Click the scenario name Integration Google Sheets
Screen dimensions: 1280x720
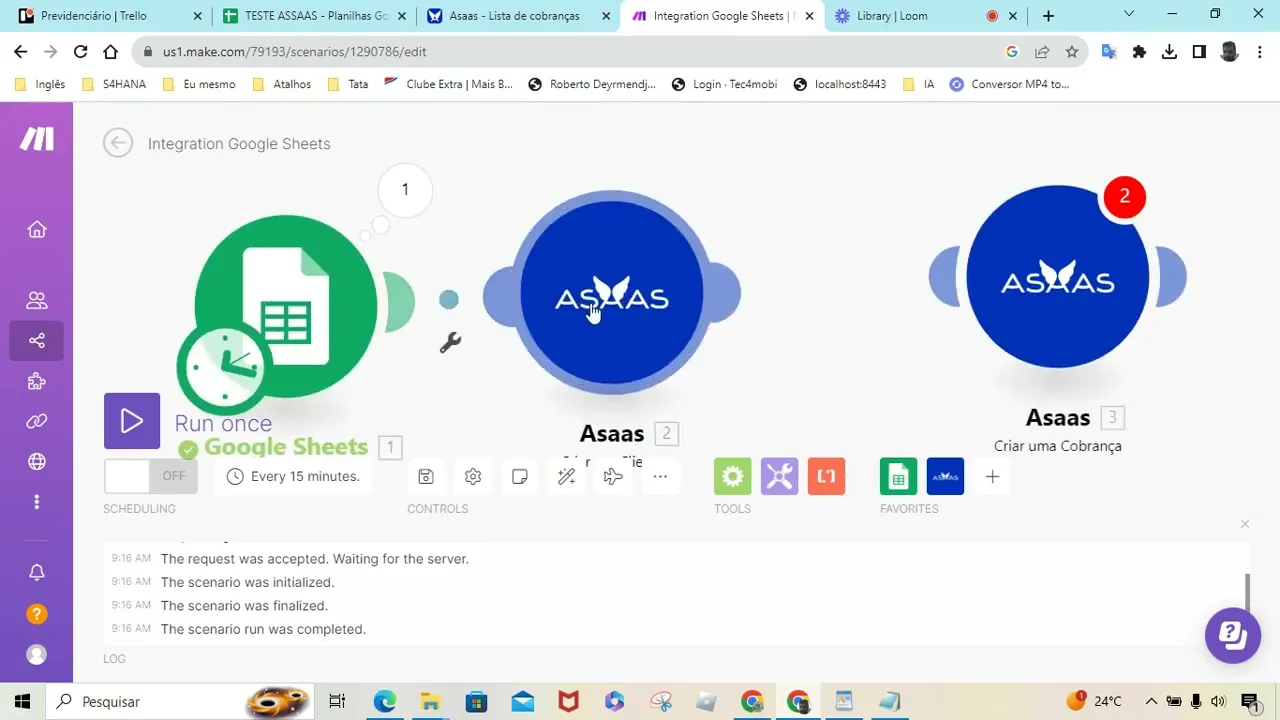click(x=239, y=144)
